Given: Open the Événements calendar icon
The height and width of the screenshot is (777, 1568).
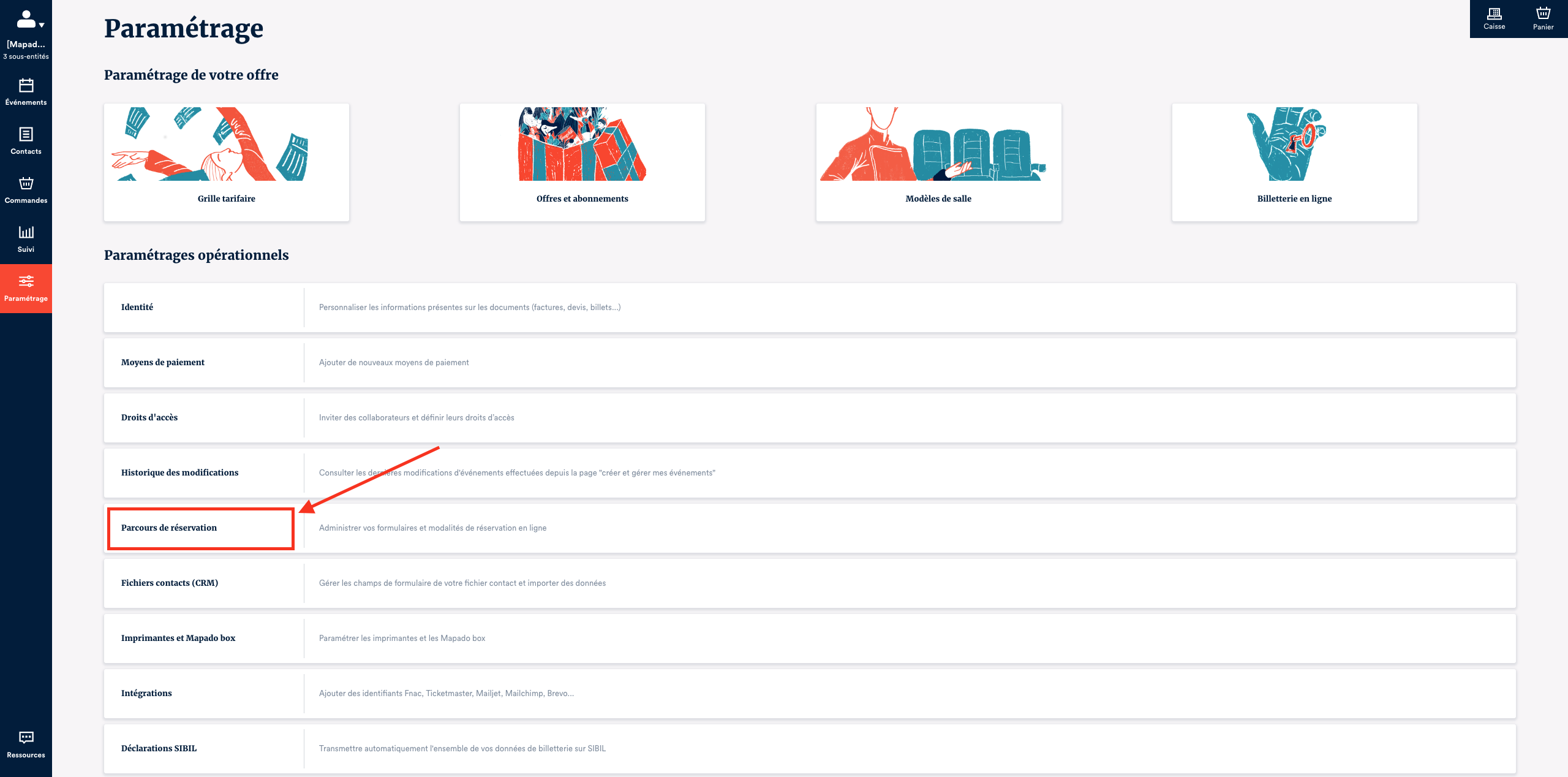Looking at the screenshot, I should [26, 86].
